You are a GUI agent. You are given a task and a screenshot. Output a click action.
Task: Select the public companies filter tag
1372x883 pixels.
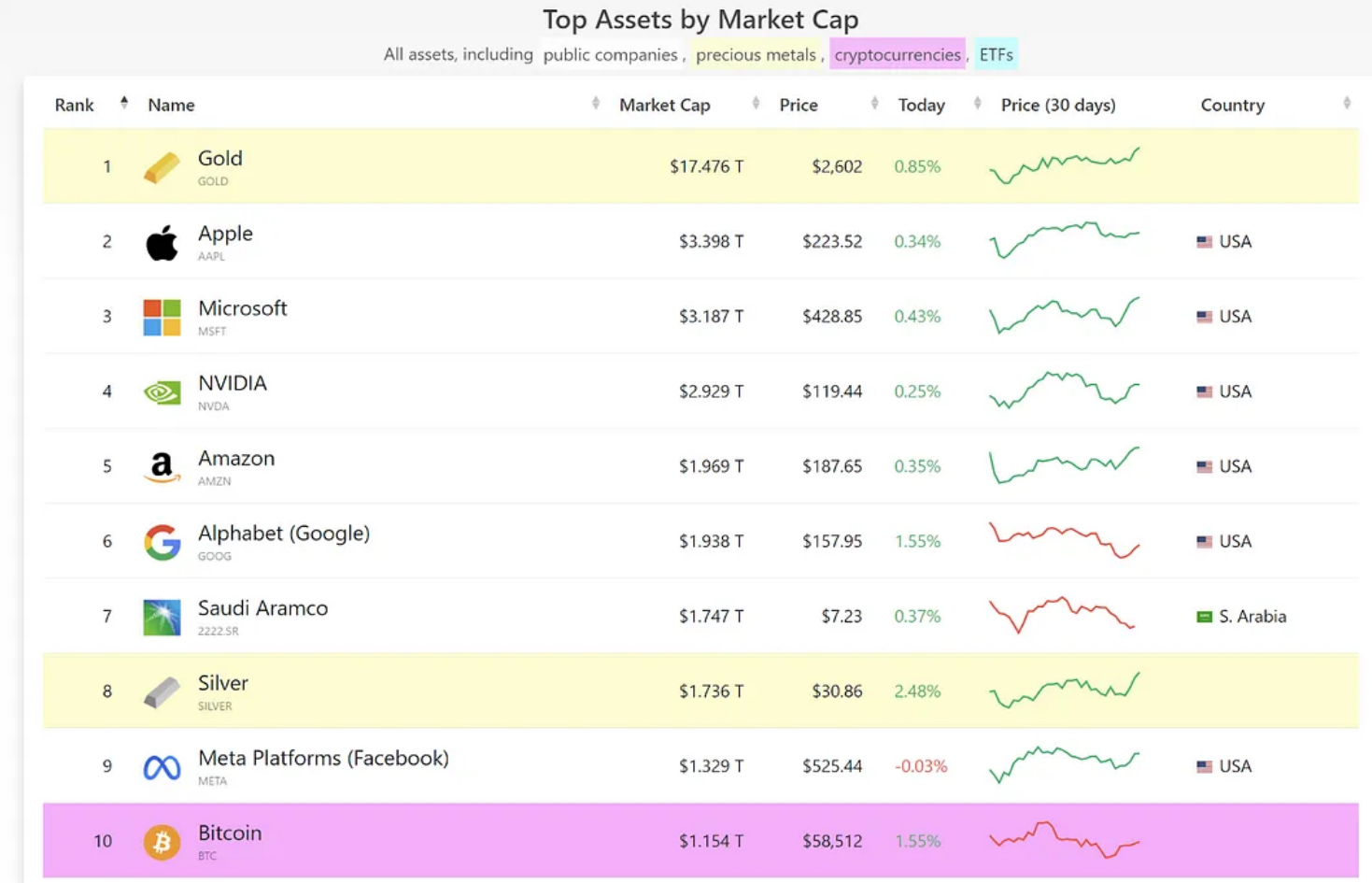click(x=610, y=55)
